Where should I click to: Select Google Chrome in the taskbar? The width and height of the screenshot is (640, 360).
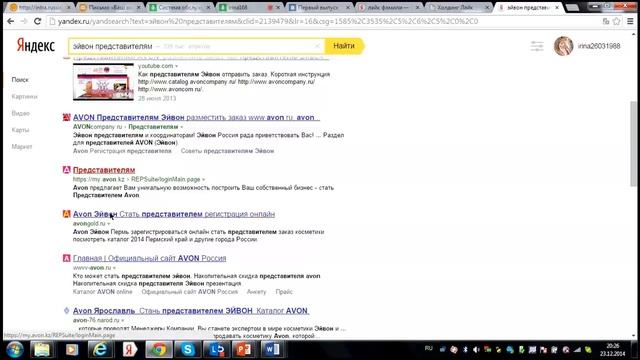tap(159, 350)
